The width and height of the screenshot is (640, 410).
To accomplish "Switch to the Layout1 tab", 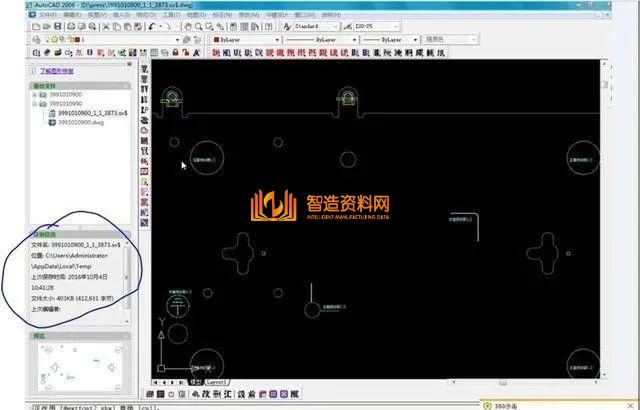I will pos(216,383).
